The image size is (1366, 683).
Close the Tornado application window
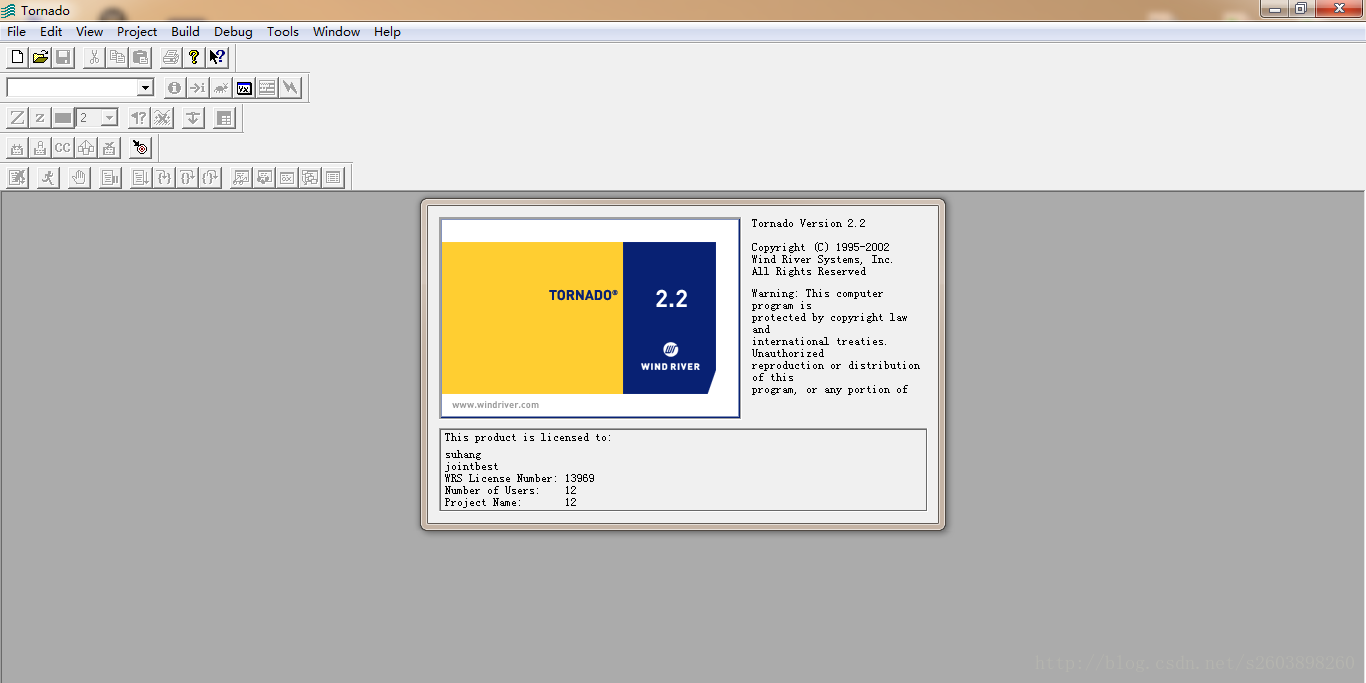(x=1337, y=9)
